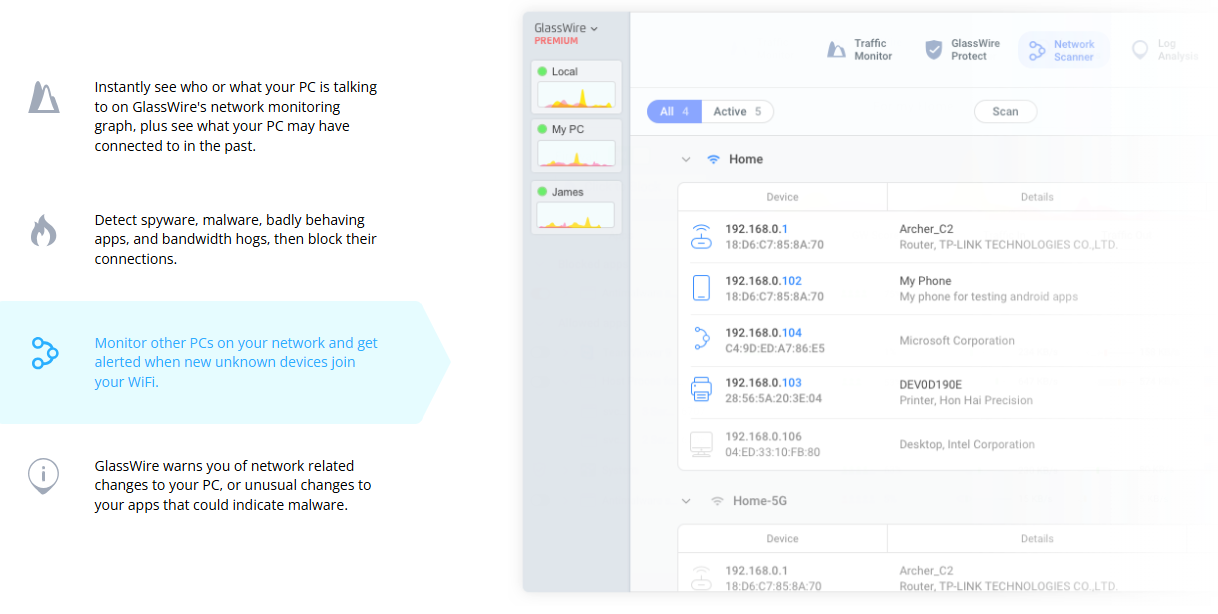Click the 'Instantly see who or what' feature text

[x=236, y=116]
